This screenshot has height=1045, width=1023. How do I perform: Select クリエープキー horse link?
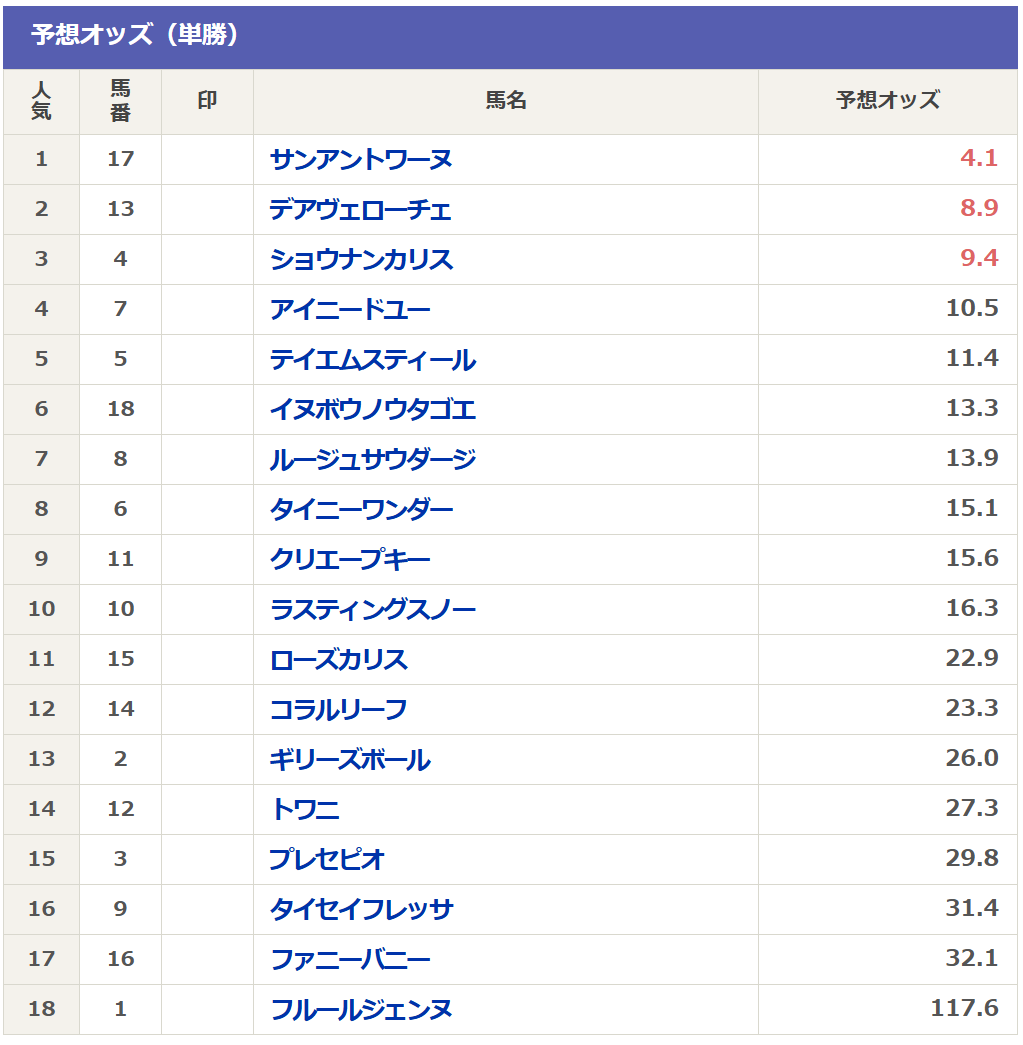[350, 560]
